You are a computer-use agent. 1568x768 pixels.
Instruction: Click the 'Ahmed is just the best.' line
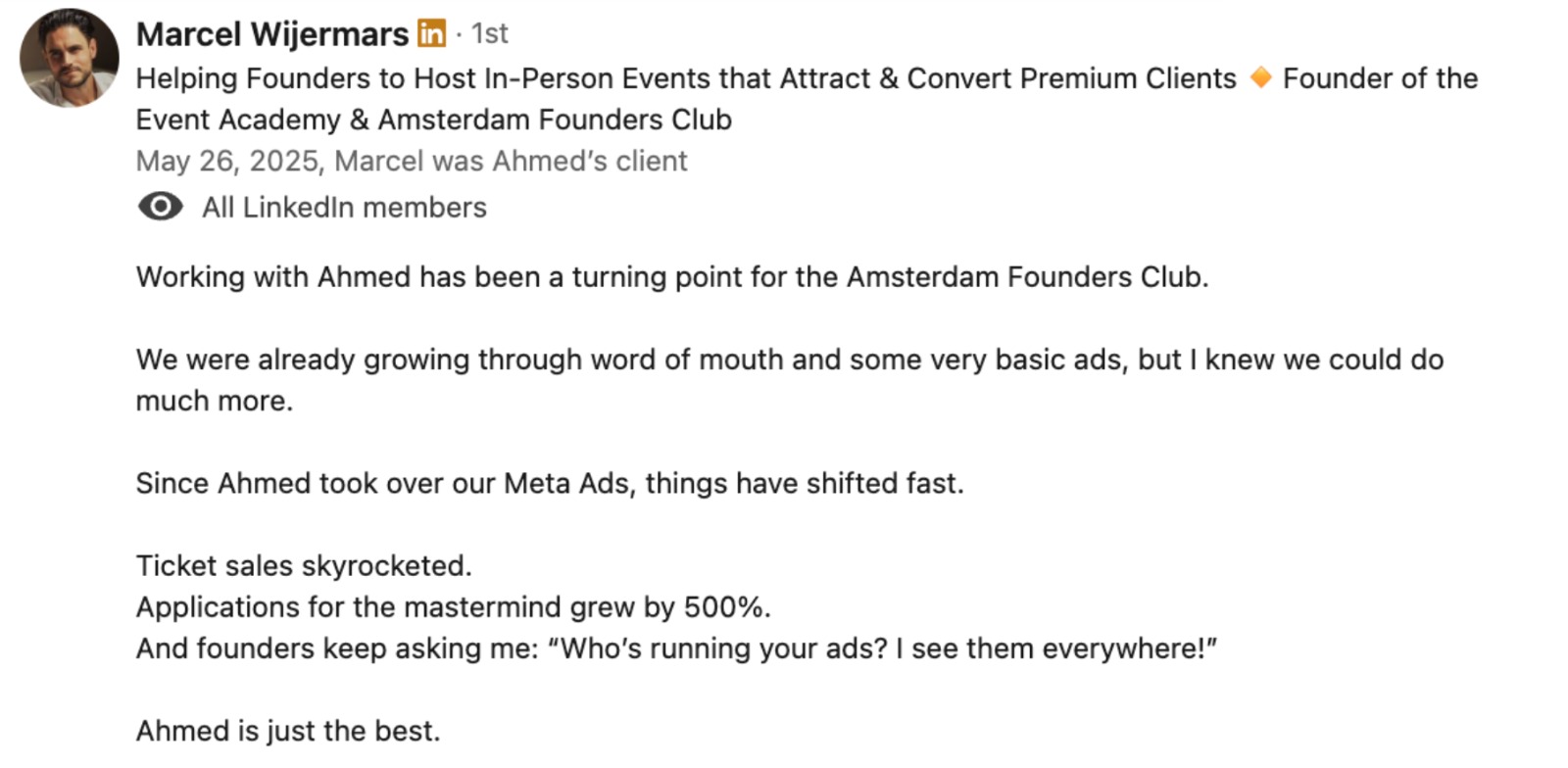287,731
